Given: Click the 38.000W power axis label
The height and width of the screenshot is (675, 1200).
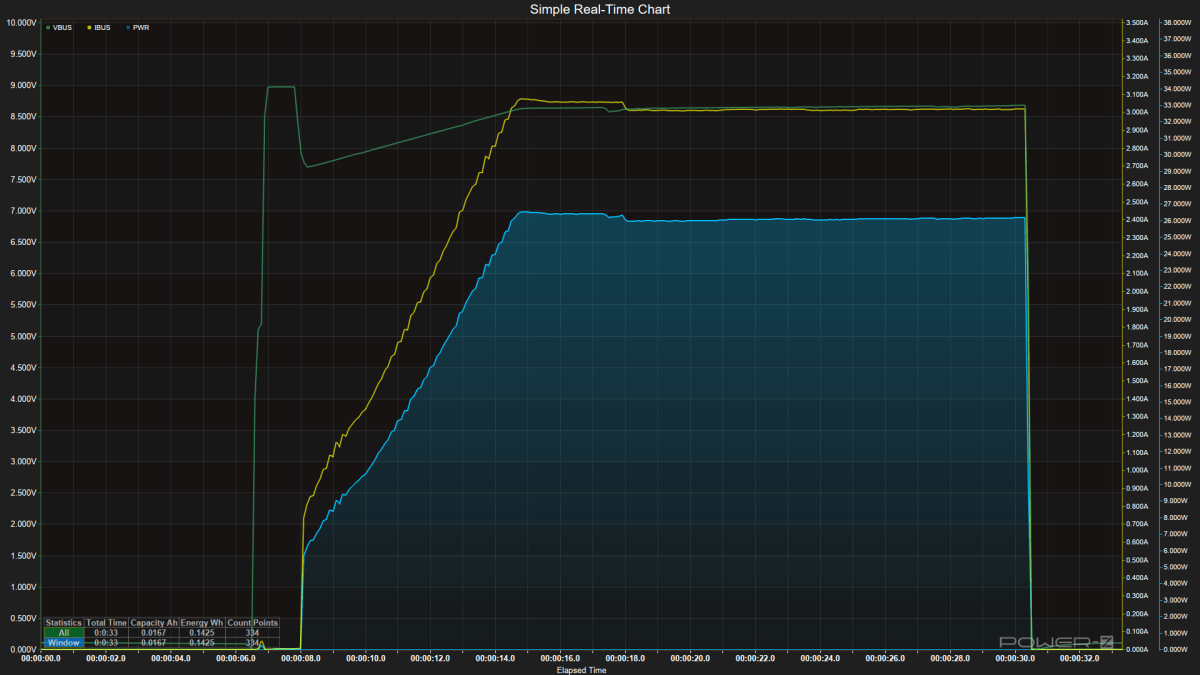Looking at the screenshot, I should 1176,22.
